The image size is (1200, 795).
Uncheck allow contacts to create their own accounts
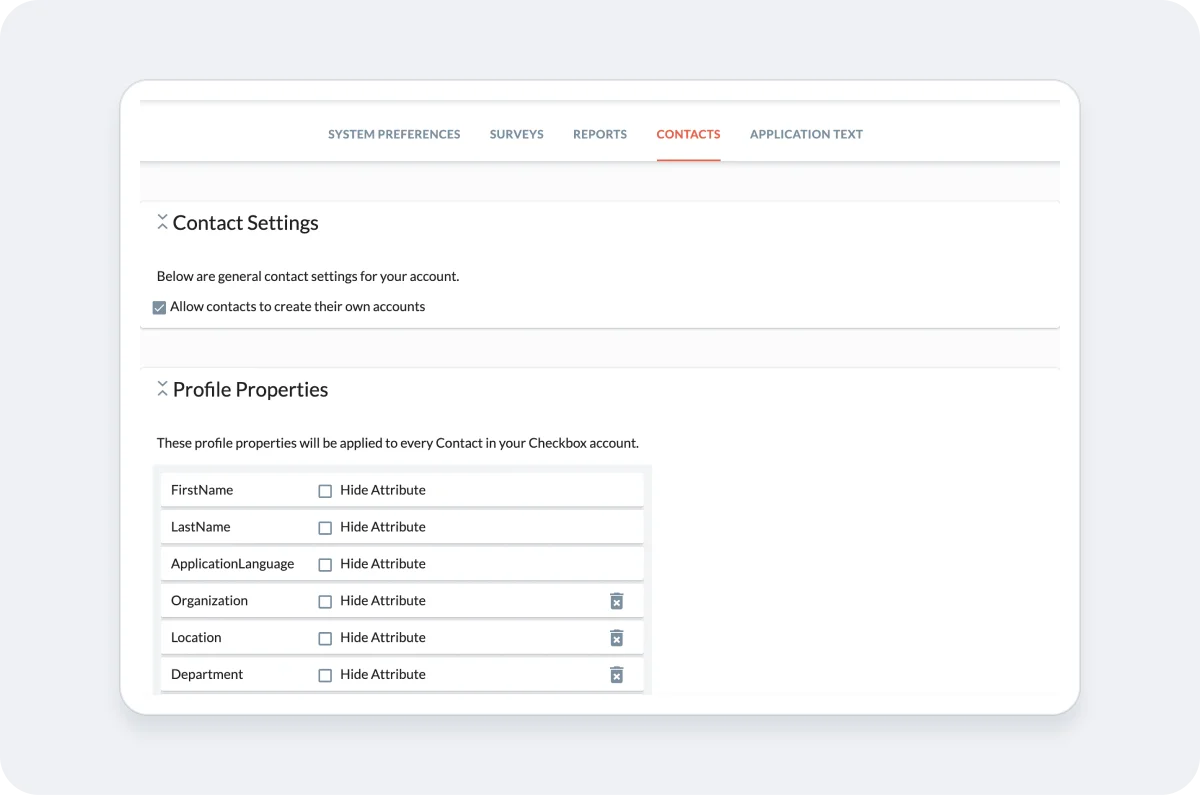(x=159, y=307)
